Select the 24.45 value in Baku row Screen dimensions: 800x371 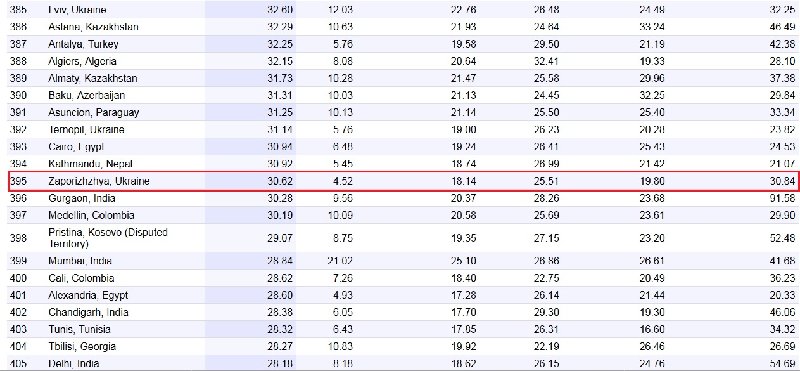coord(546,95)
